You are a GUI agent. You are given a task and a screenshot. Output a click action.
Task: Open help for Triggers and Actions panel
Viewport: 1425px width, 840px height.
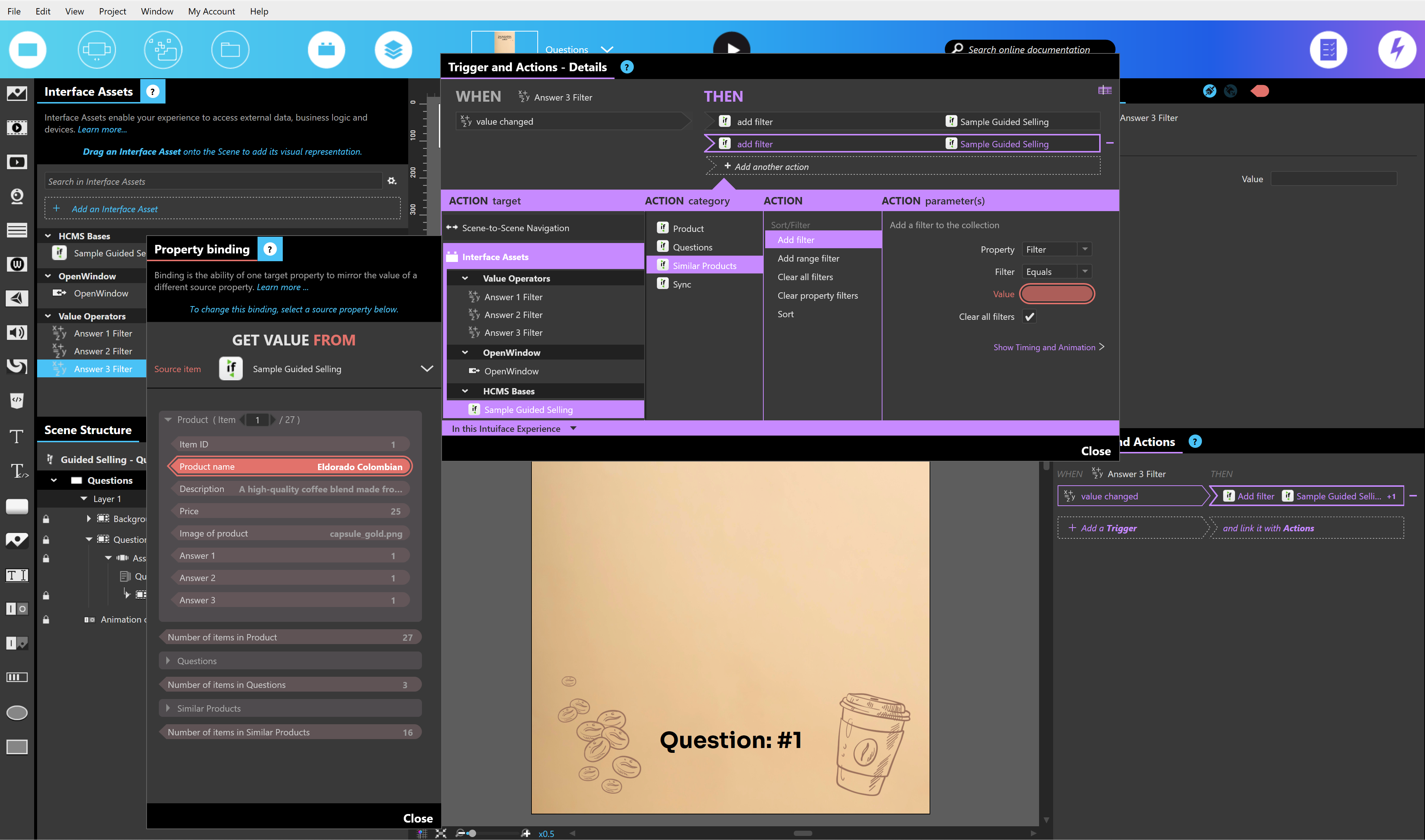pyautogui.click(x=1195, y=442)
